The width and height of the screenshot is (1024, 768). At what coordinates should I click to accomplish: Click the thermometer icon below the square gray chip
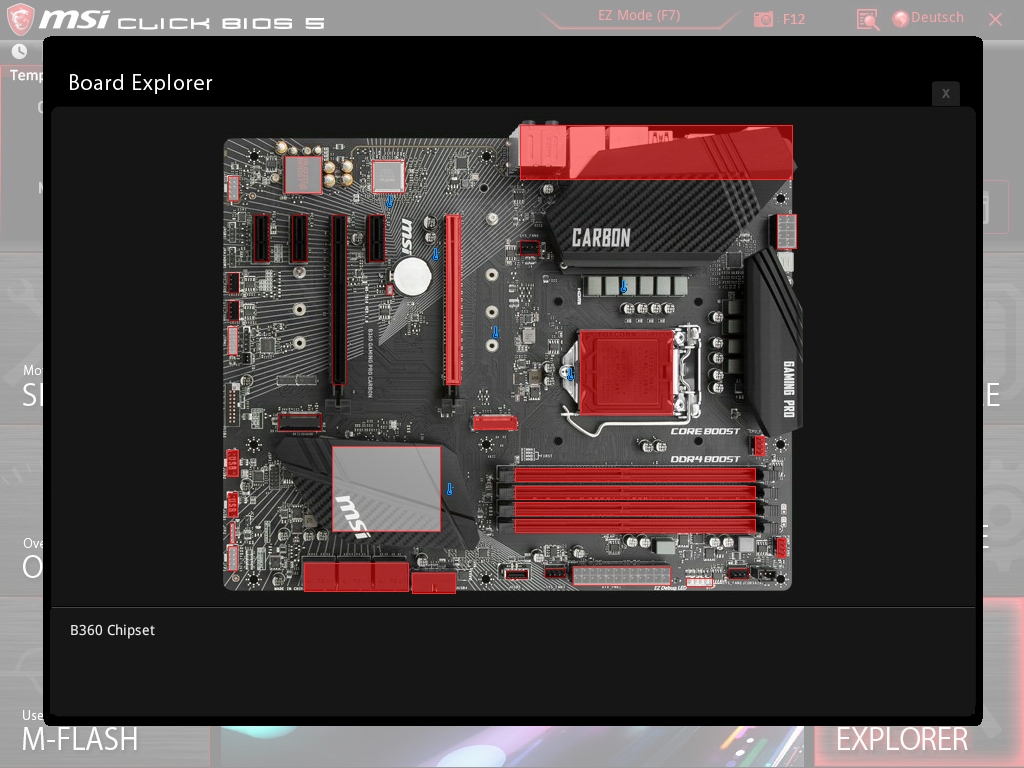(x=390, y=202)
